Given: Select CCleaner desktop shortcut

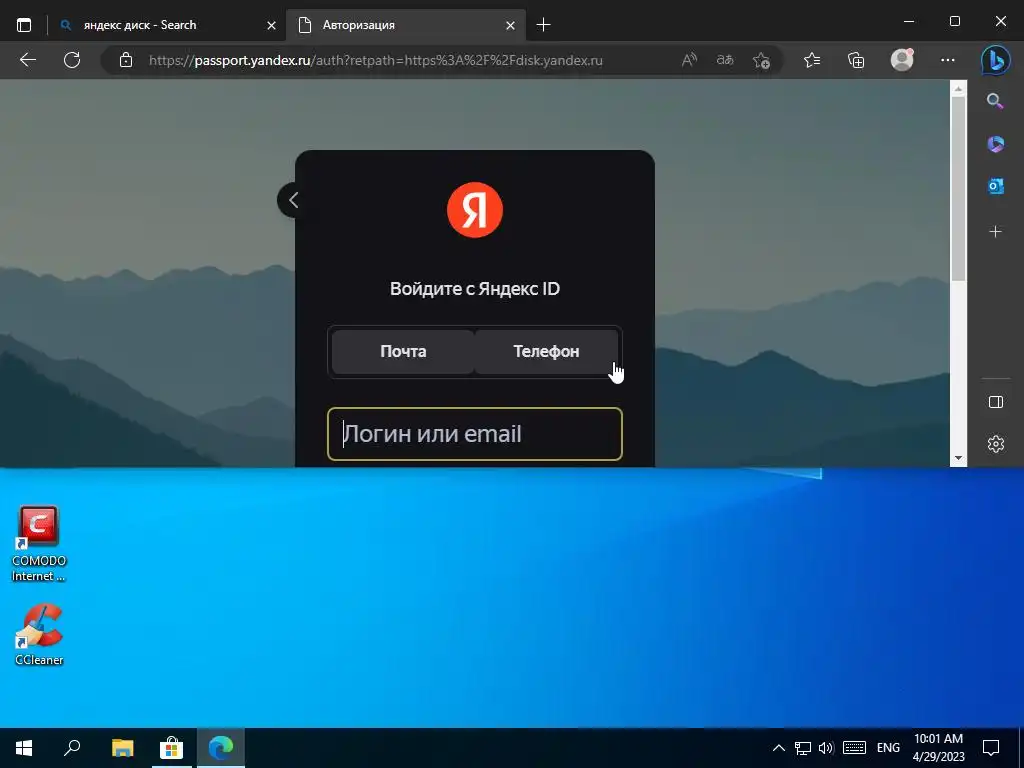Looking at the screenshot, I should [39, 635].
